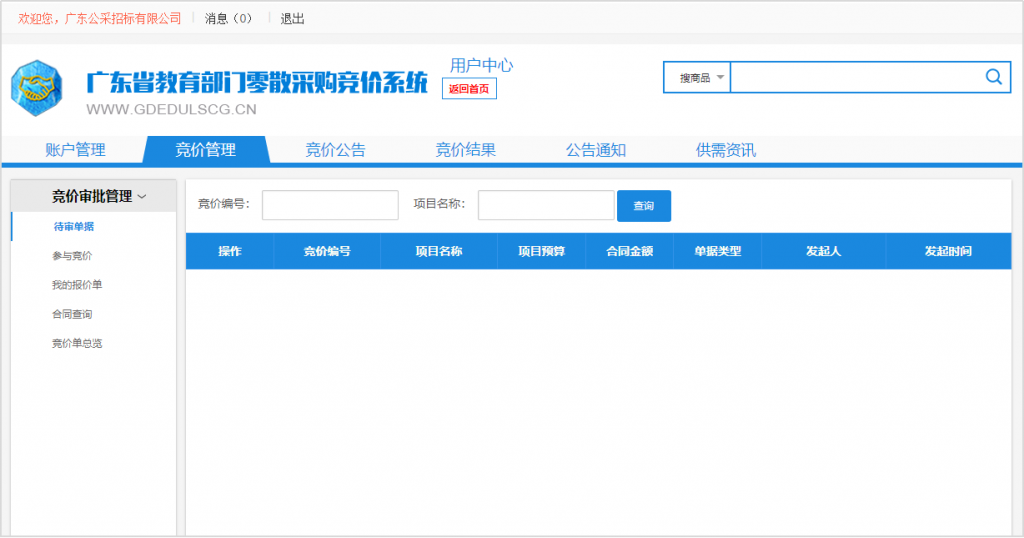The width and height of the screenshot is (1024, 538).
Task: Open 我的报价单 in the sidebar
Action: pyautogui.click(x=77, y=285)
